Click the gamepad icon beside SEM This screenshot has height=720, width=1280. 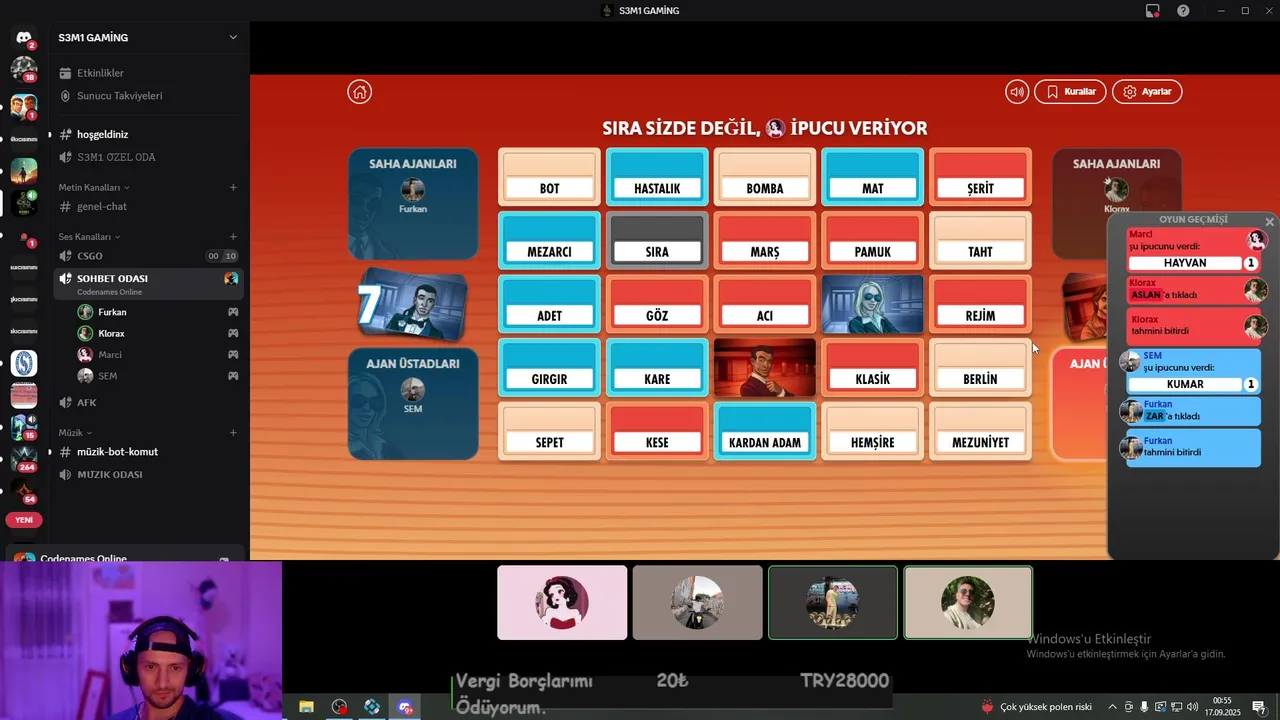233,376
